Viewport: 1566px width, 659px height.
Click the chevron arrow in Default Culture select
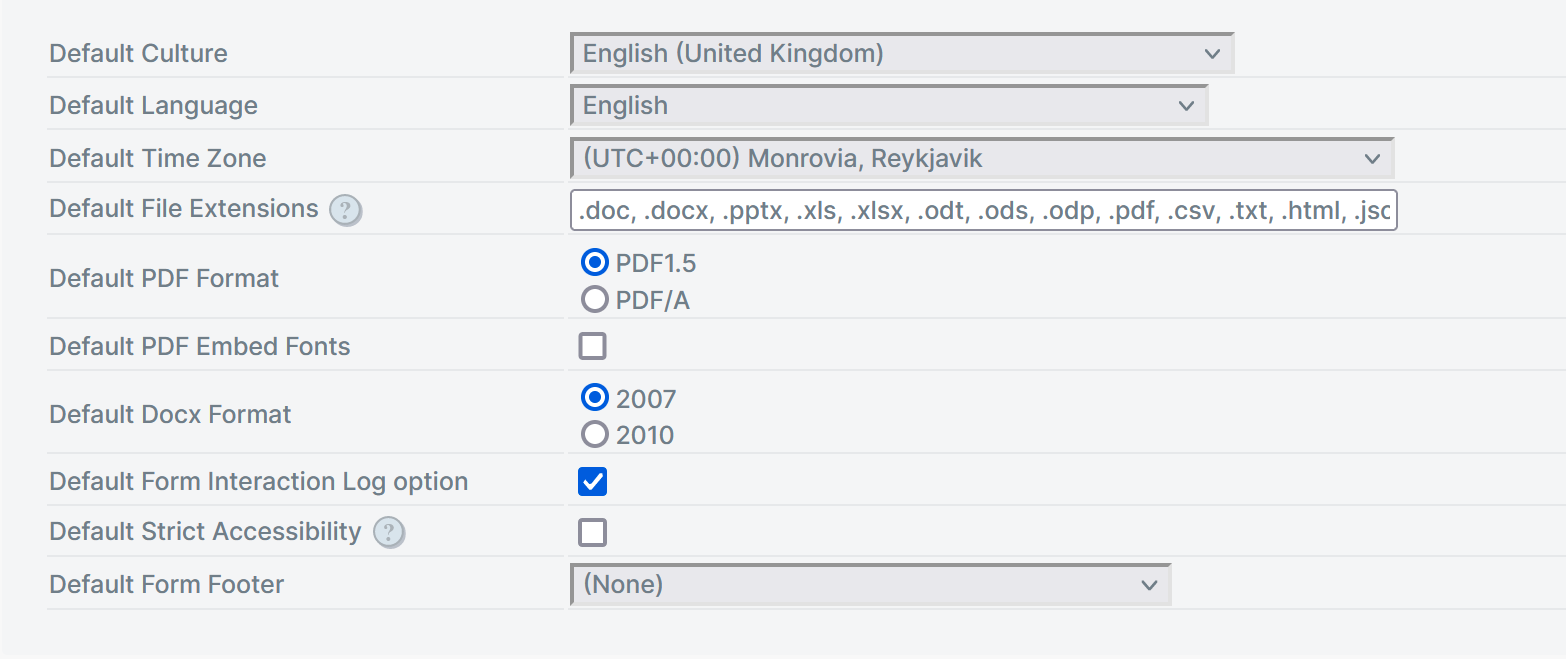tap(1212, 54)
